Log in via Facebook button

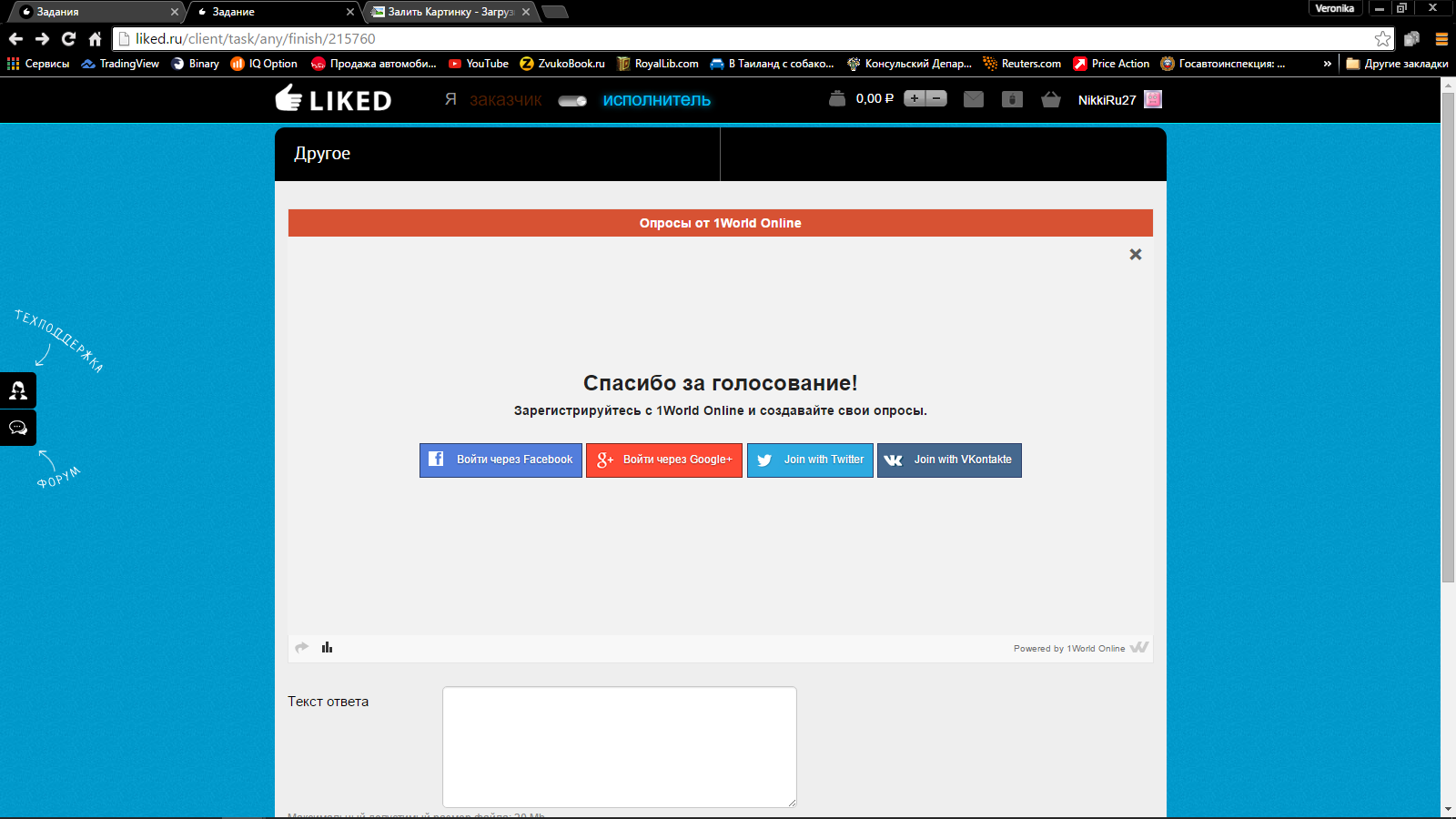click(x=500, y=460)
